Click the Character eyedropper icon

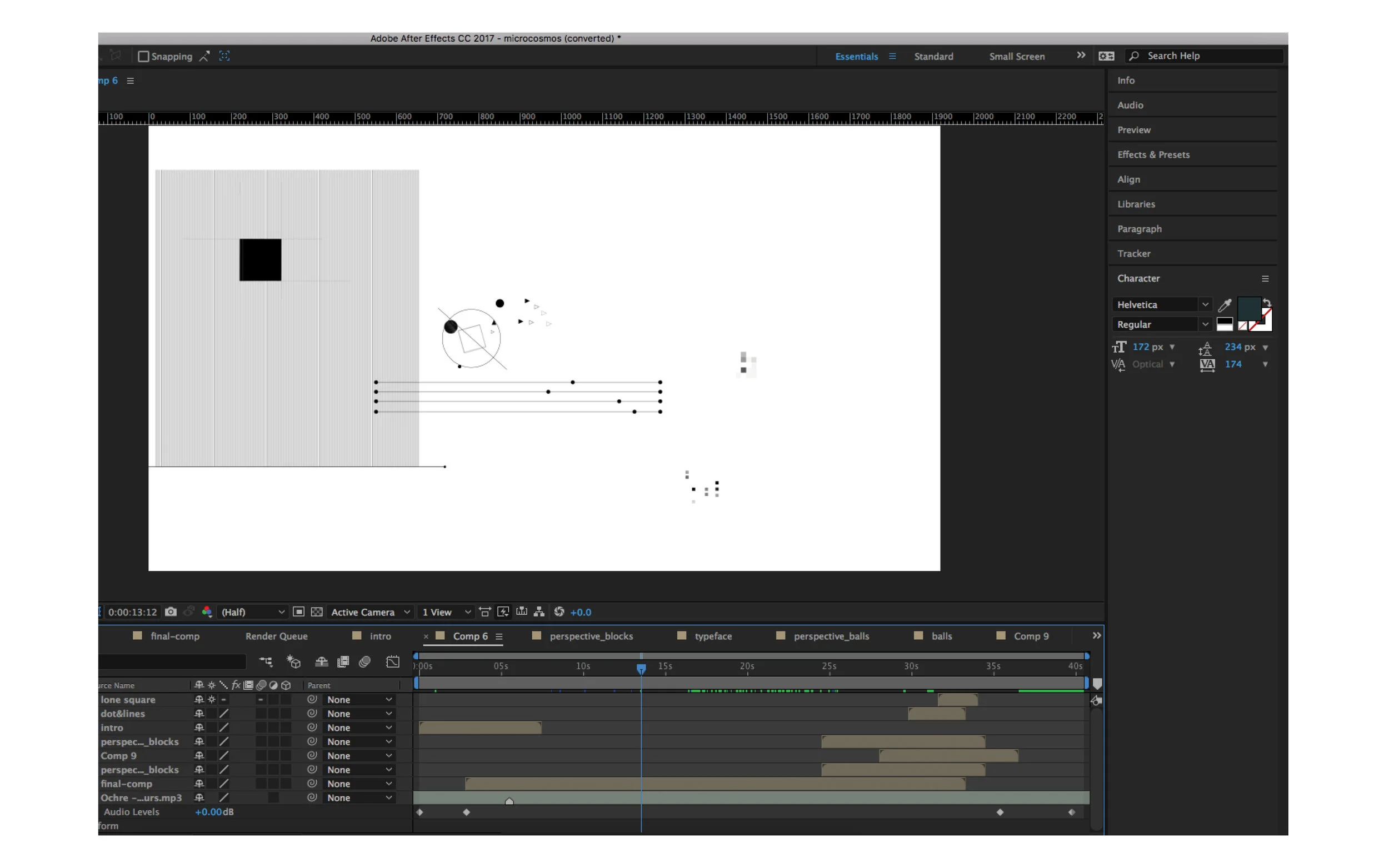pos(1224,305)
